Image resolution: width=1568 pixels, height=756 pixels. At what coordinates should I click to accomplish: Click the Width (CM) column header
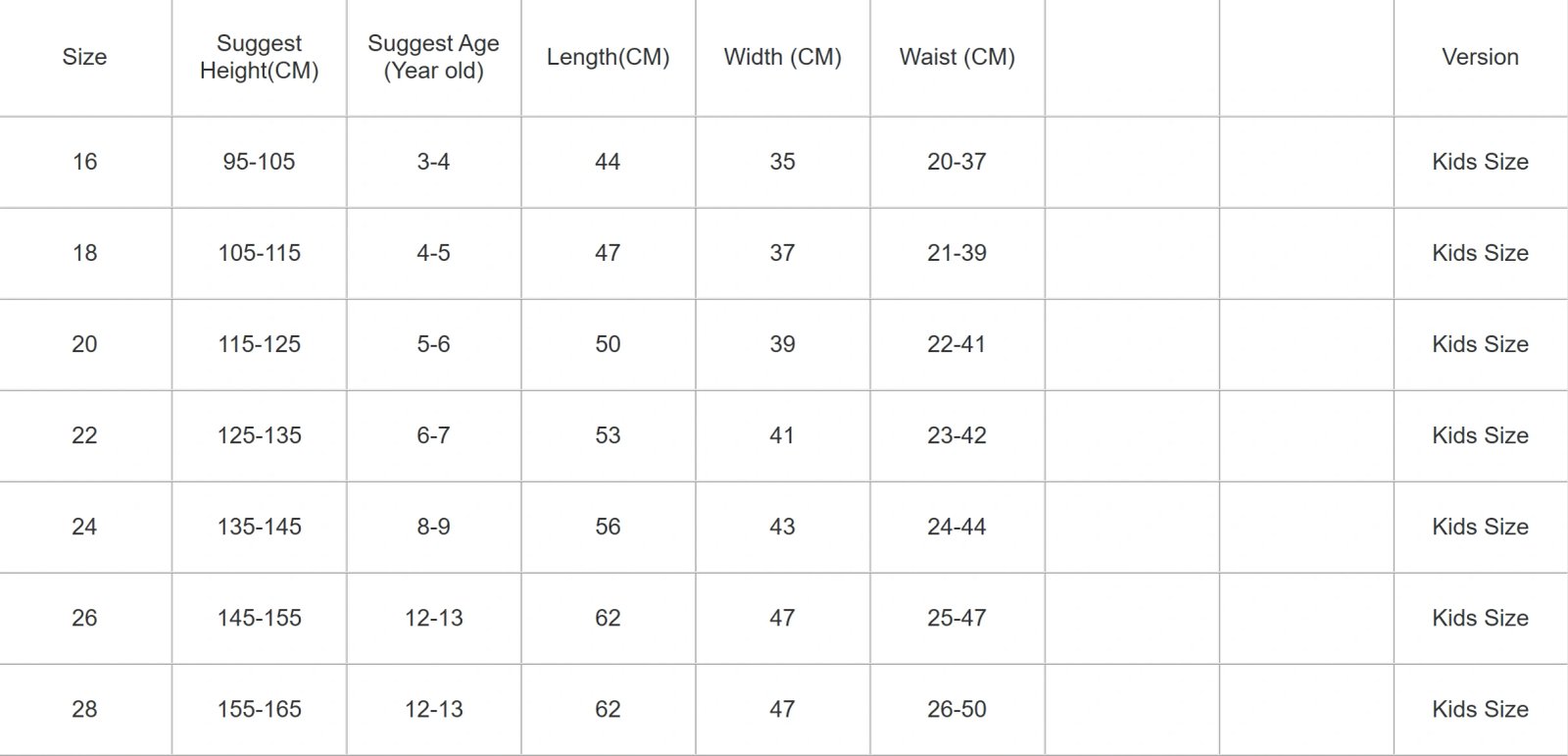tap(782, 57)
